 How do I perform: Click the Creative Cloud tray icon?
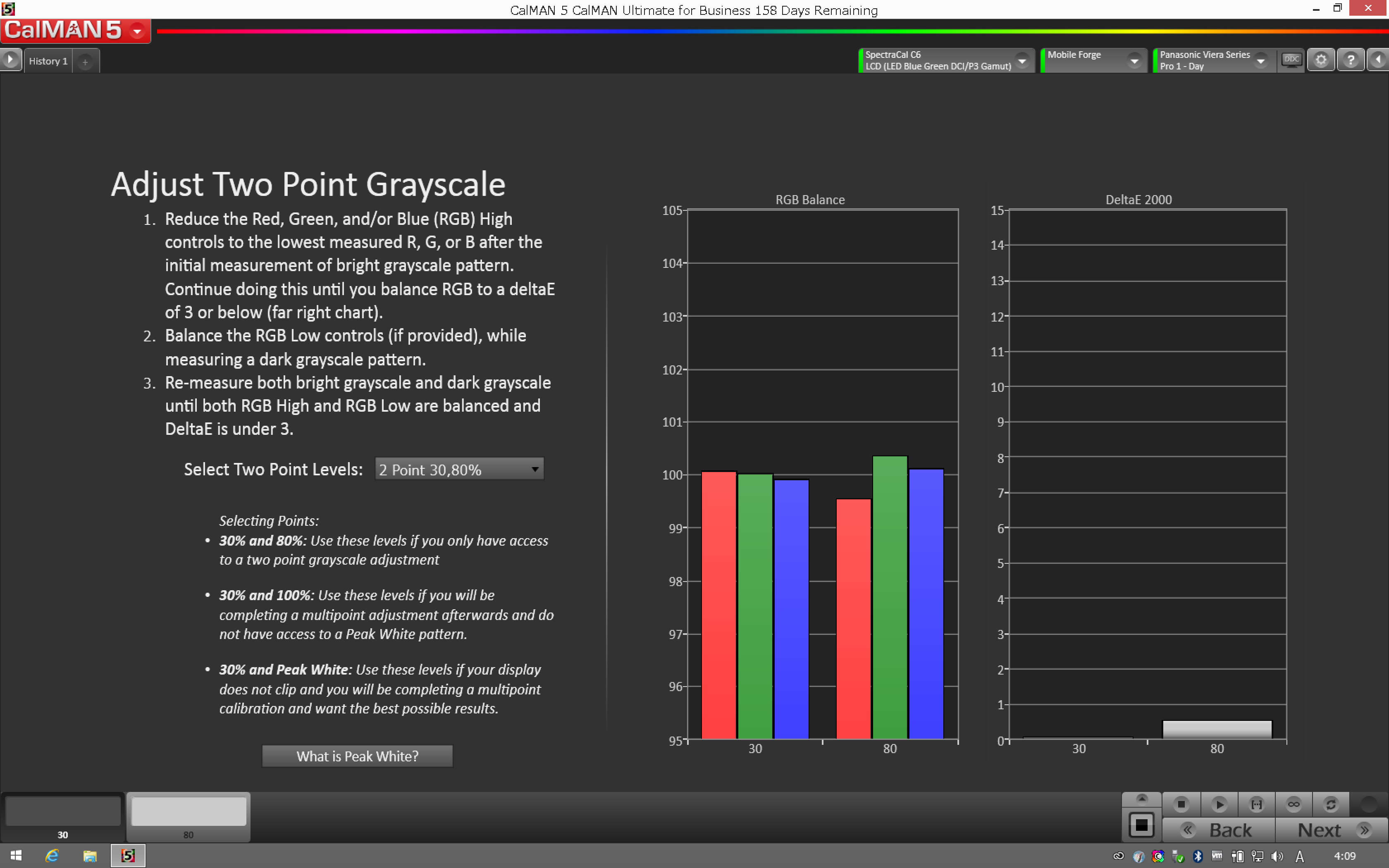[1118, 856]
